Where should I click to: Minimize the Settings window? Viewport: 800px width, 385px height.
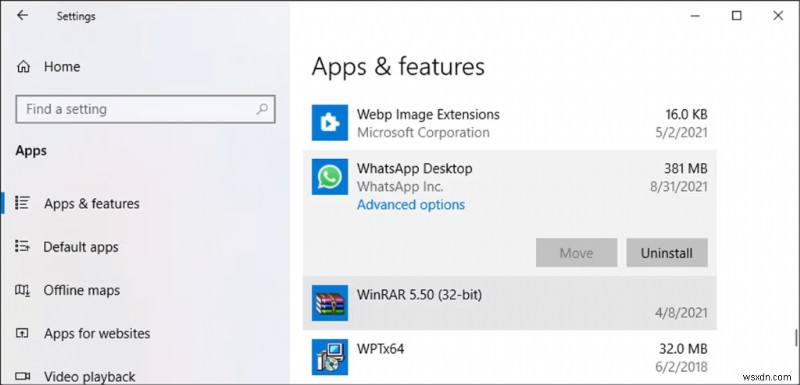coord(695,16)
